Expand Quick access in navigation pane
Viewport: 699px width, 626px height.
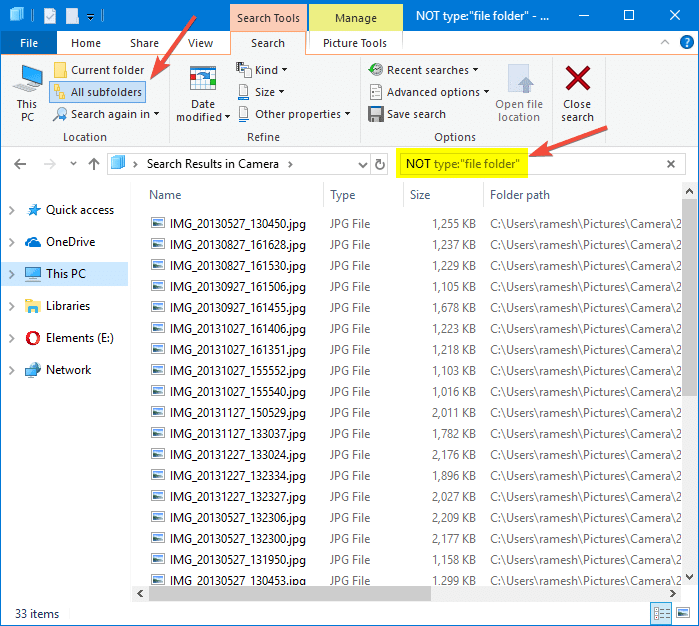pos(12,210)
